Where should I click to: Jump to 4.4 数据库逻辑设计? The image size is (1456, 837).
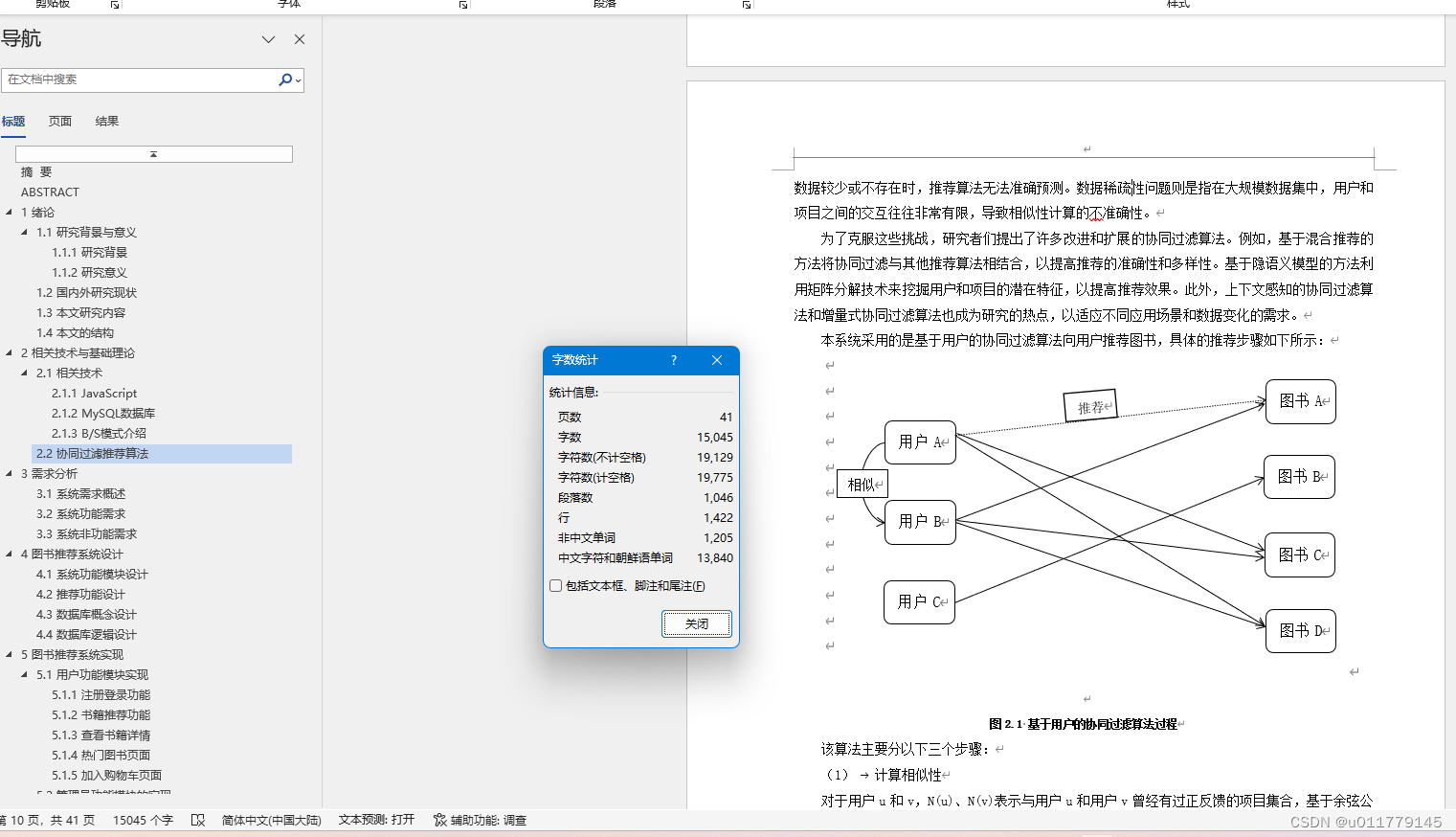tap(86, 635)
